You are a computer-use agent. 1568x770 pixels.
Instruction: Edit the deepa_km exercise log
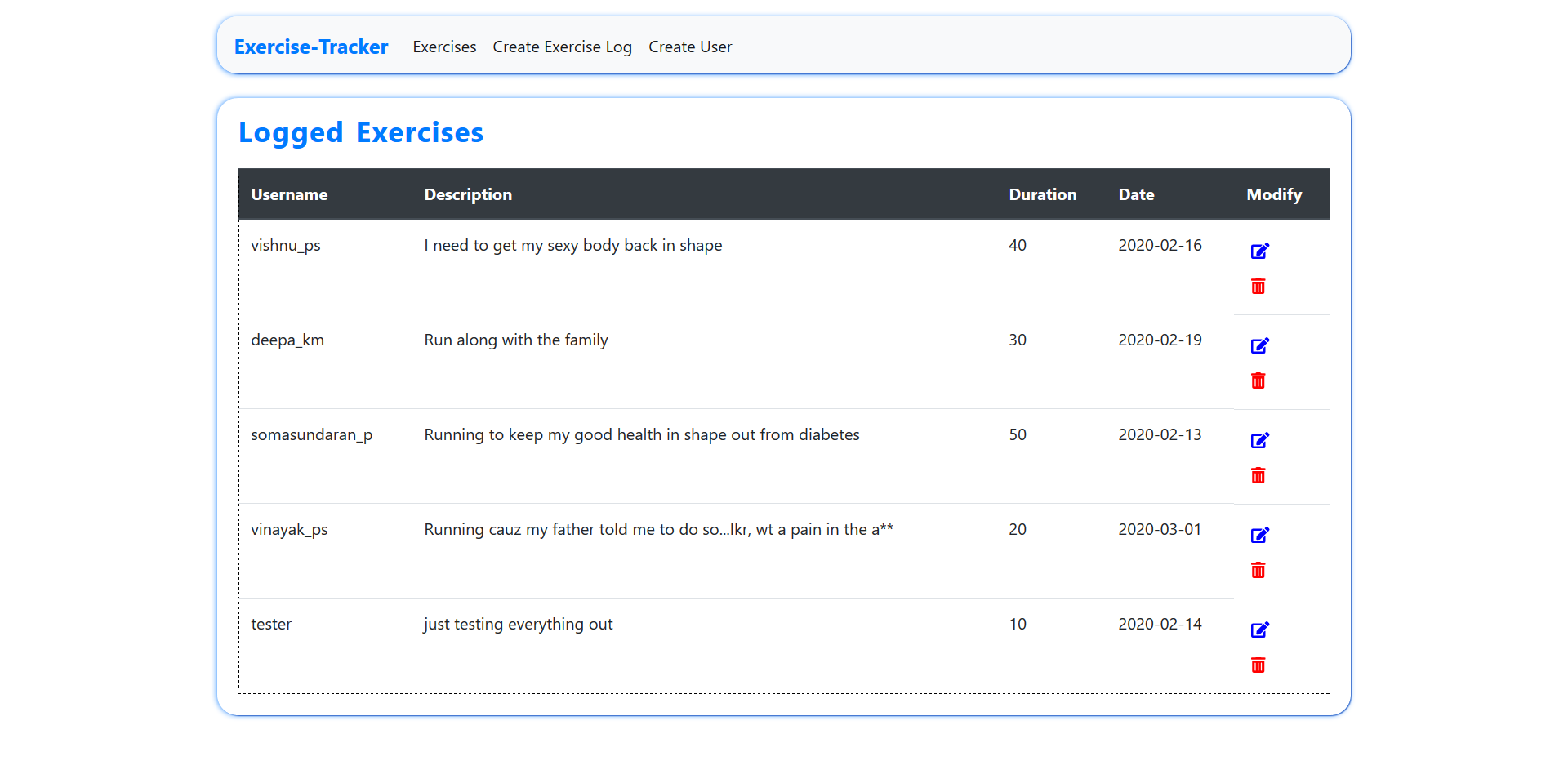pyautogui.click(x=1259, y=345)
